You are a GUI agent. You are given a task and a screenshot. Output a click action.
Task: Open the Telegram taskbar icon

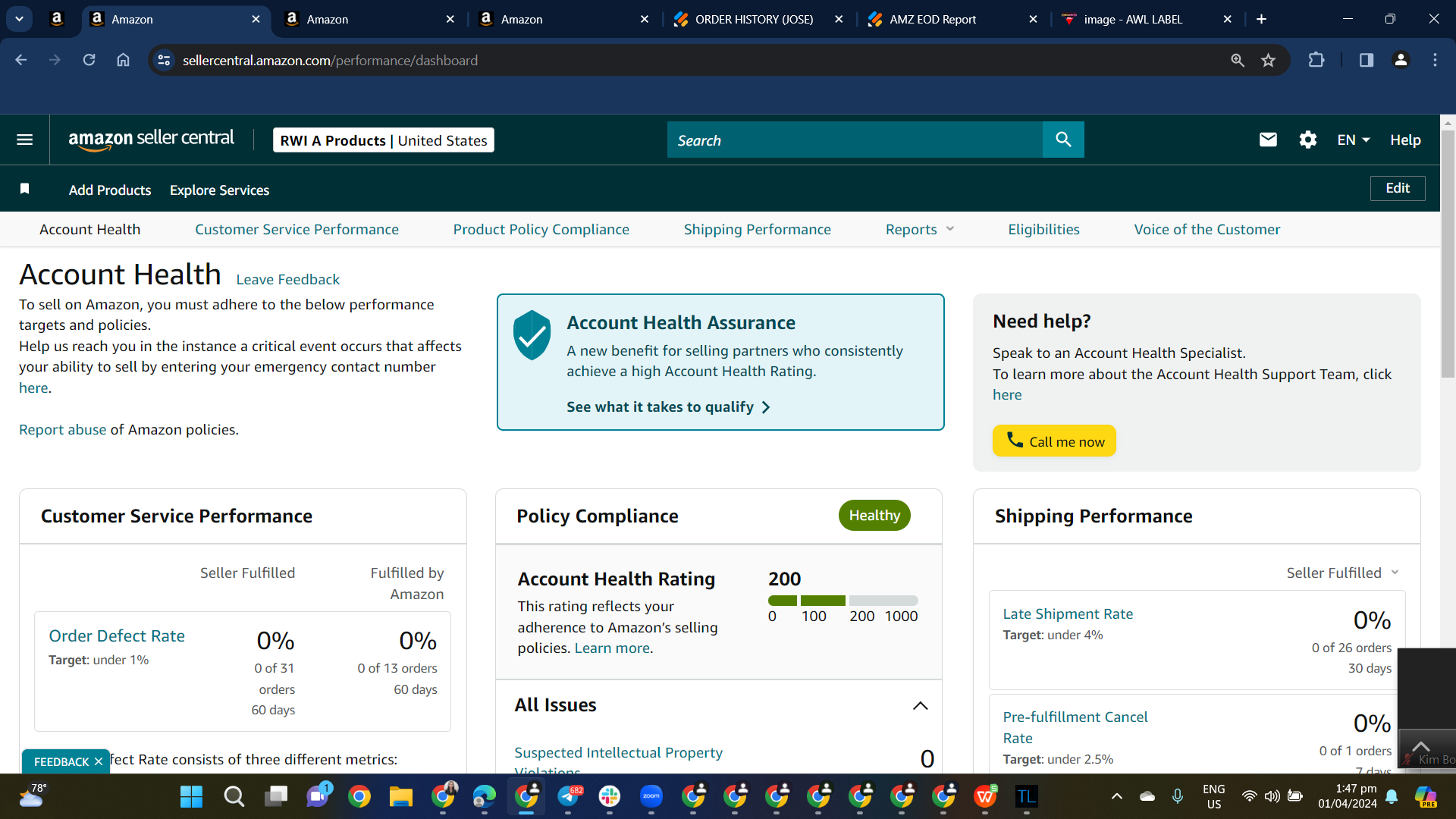pos(569,796)
